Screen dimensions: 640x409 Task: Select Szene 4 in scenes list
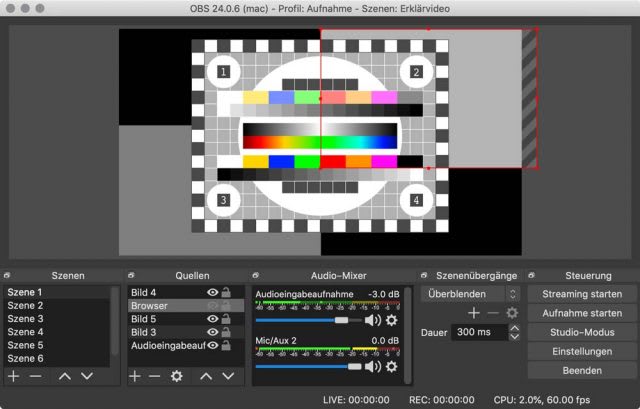pos(56,332)
